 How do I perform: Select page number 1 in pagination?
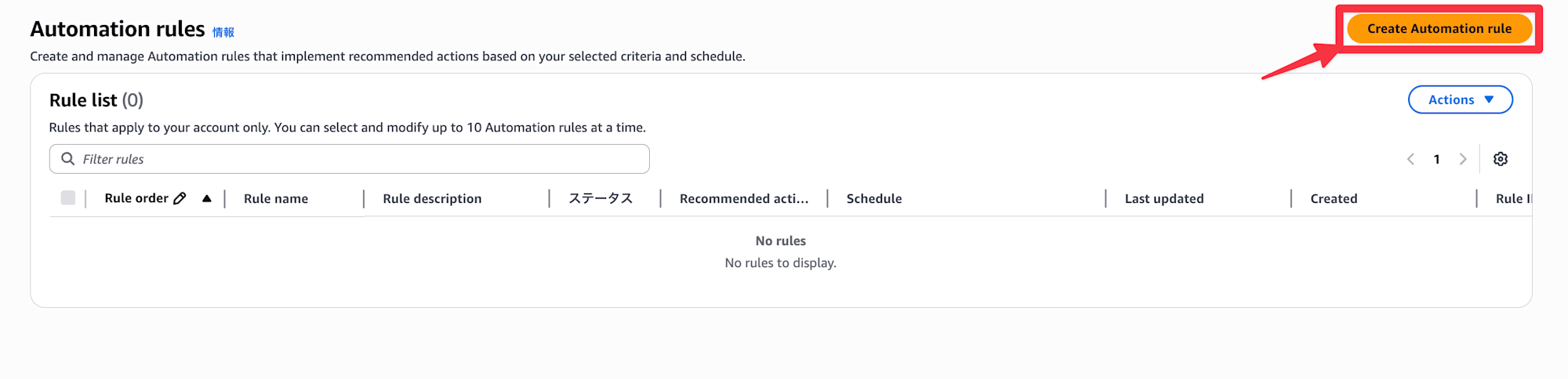[1436, 159]
